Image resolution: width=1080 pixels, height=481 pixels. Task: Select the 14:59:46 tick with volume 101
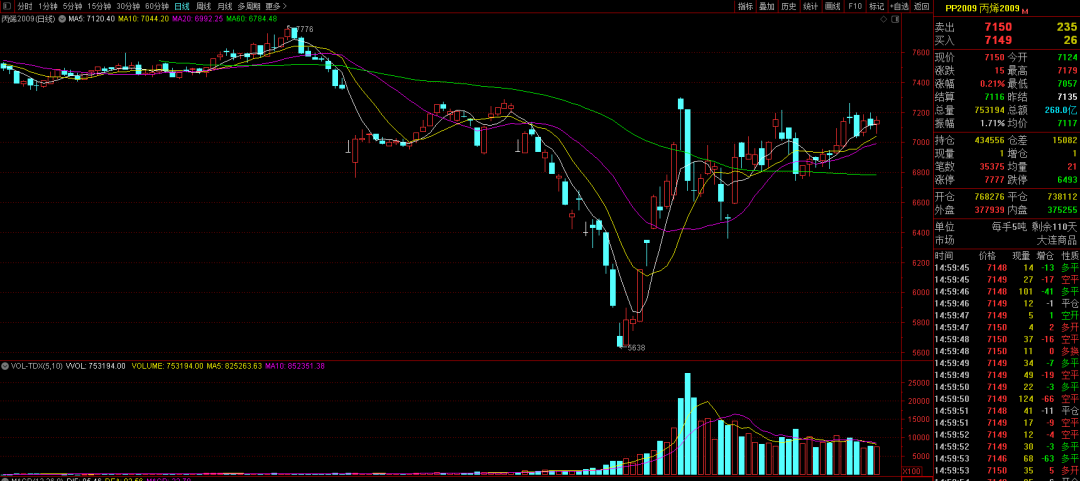[x=1006, y=291]
